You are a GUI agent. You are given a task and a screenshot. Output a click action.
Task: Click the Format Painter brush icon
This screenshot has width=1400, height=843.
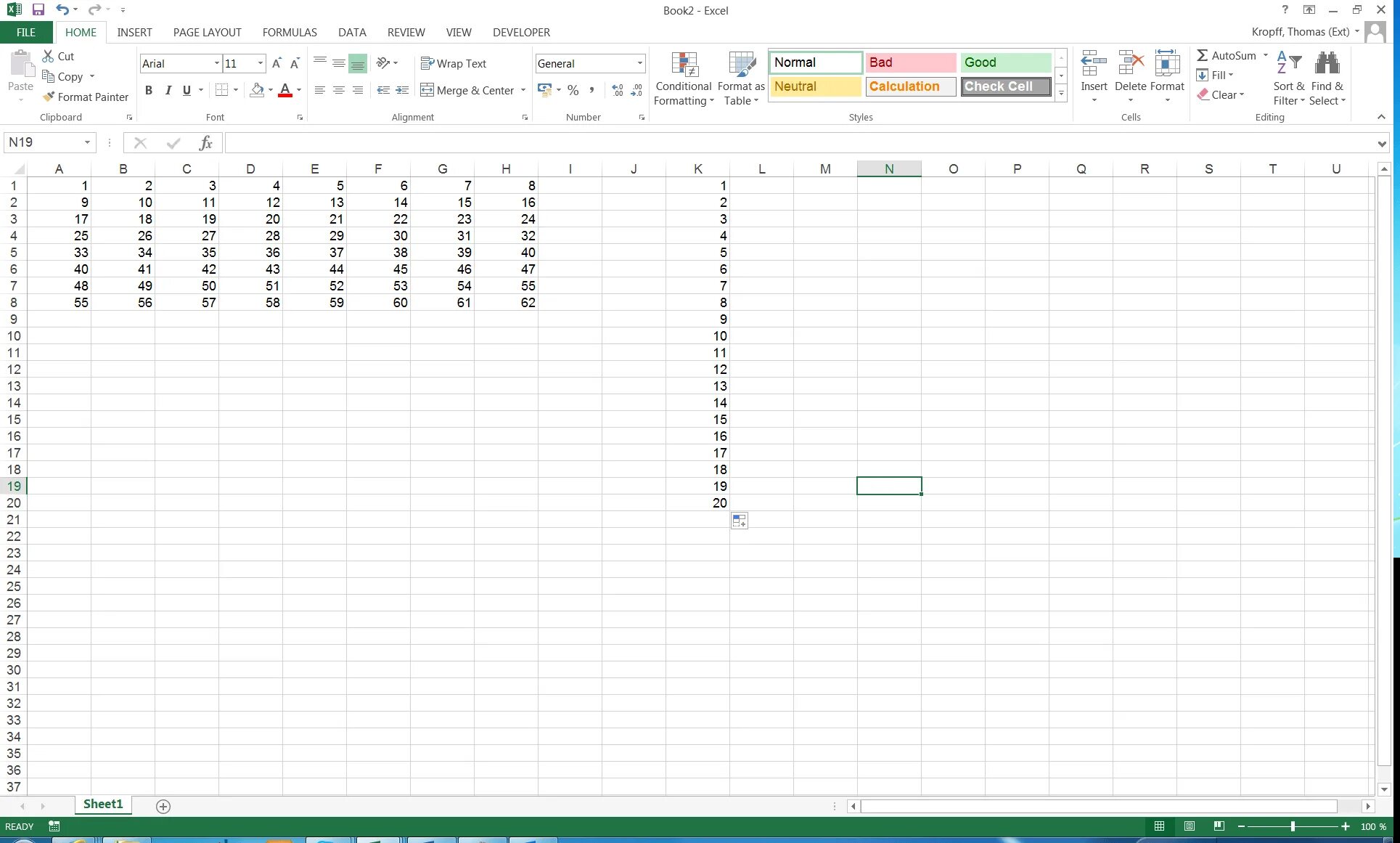pyautogui.click(x=49, y=97)
